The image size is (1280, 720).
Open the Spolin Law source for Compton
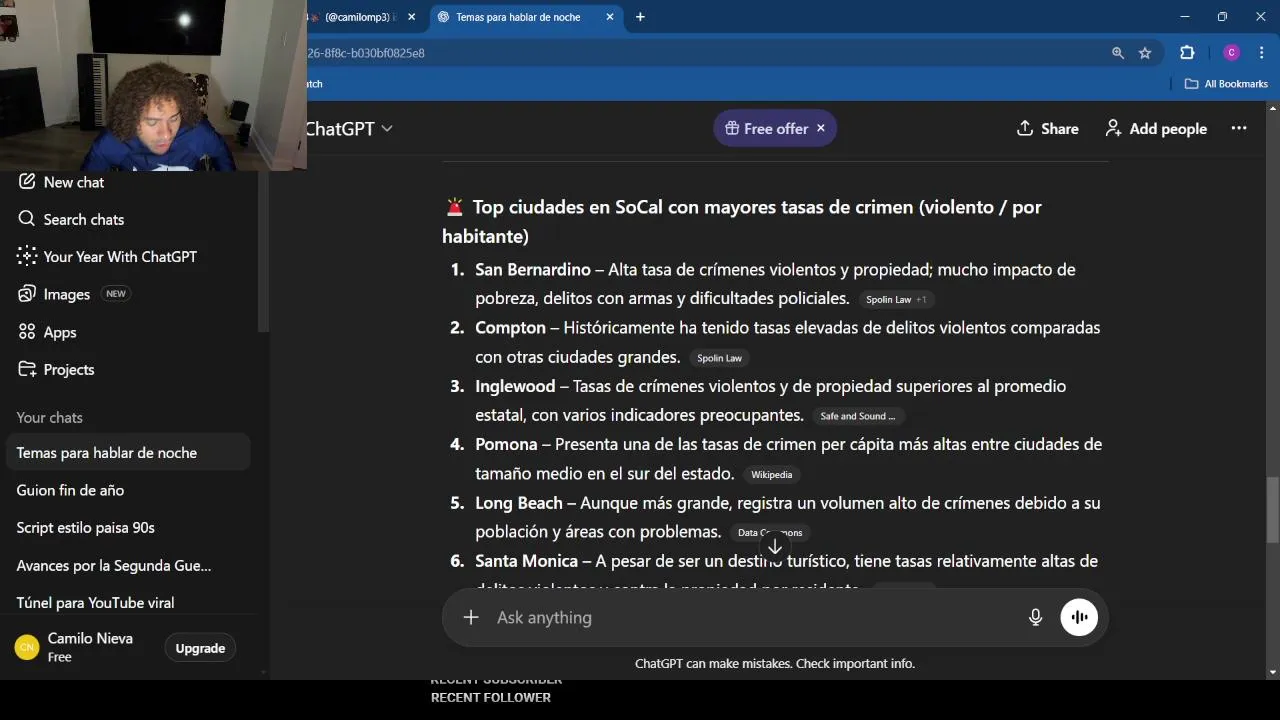[x=719, y=358]
